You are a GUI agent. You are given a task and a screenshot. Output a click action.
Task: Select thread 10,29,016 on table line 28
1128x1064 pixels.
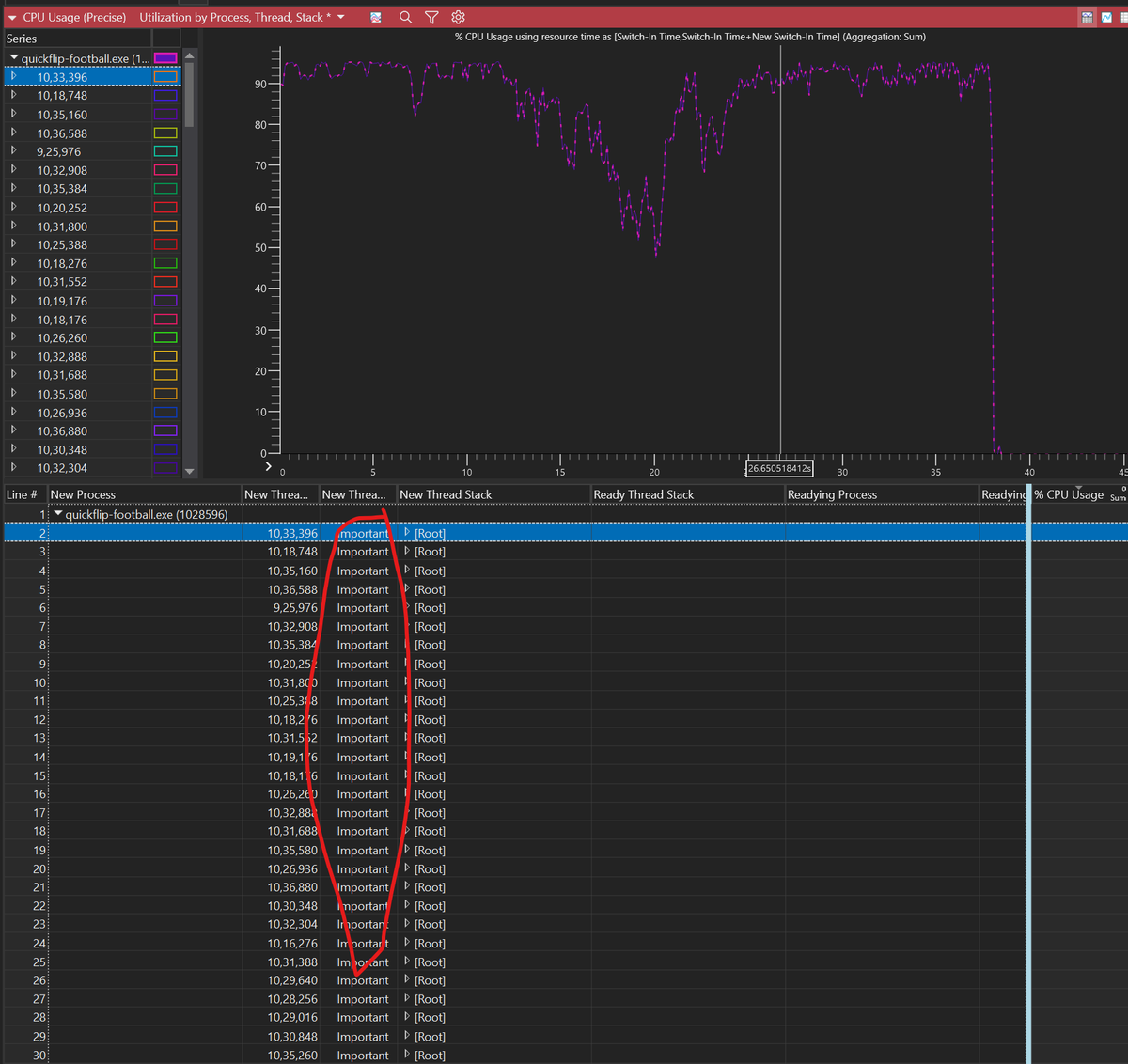(x=292, y=1017)
